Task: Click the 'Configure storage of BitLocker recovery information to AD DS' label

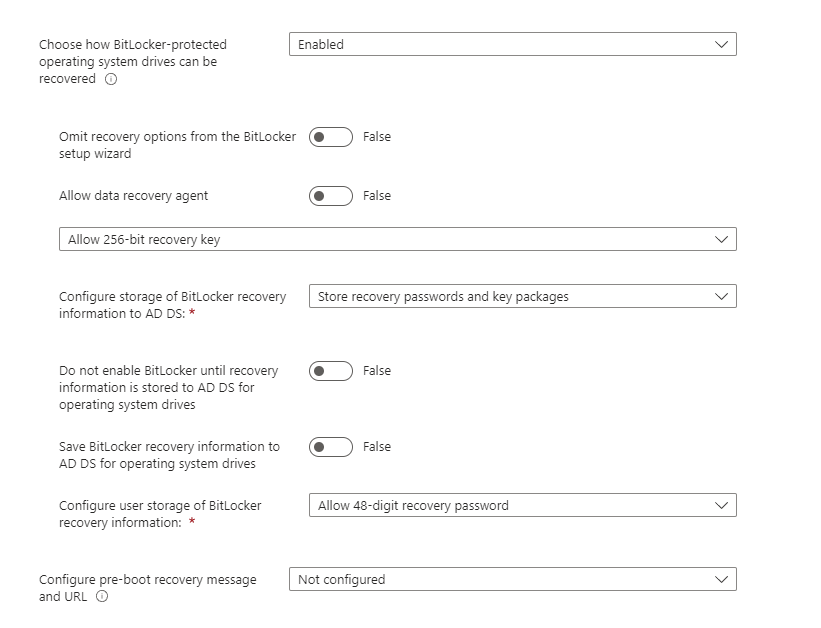Action: tap(173, 305)
